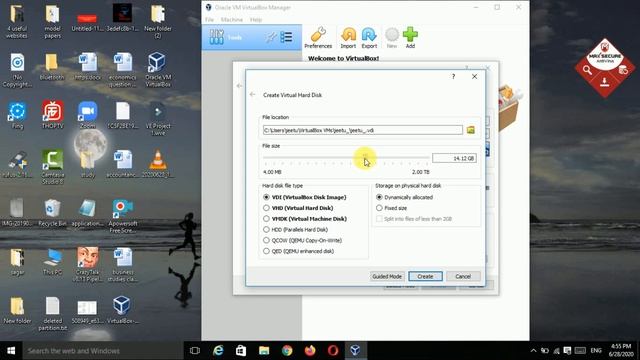Open Google Chrome from taskbar
The width and height of the screenshot is (640, 360).
click(287, 350)
